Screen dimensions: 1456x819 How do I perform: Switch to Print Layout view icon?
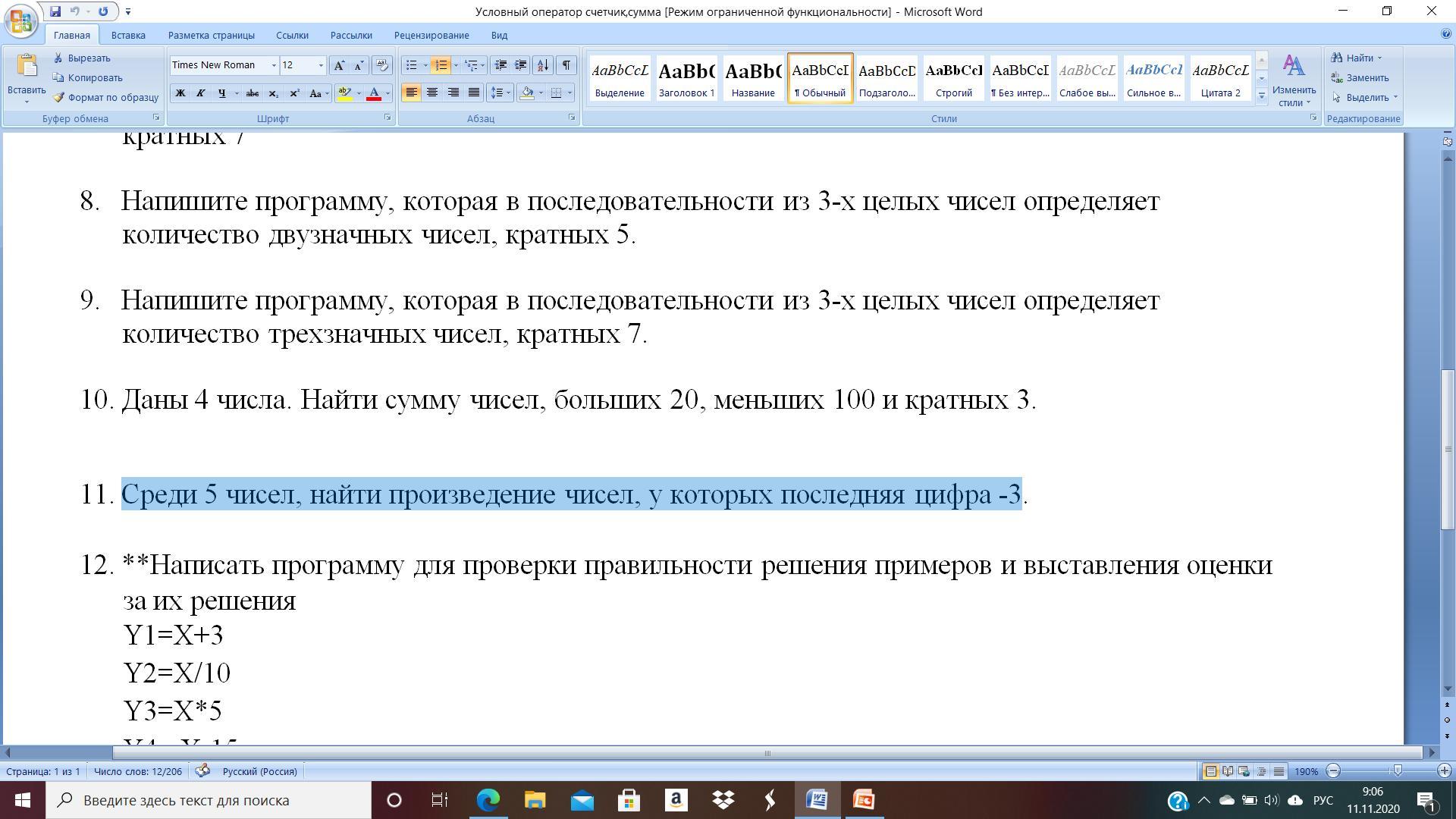coord(1211,771)
